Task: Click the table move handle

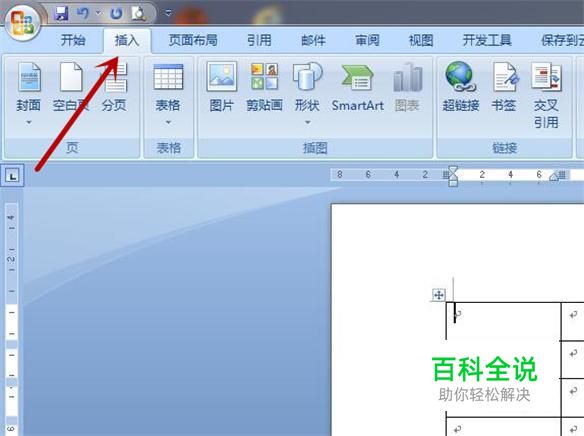Action: pos(439,295)
